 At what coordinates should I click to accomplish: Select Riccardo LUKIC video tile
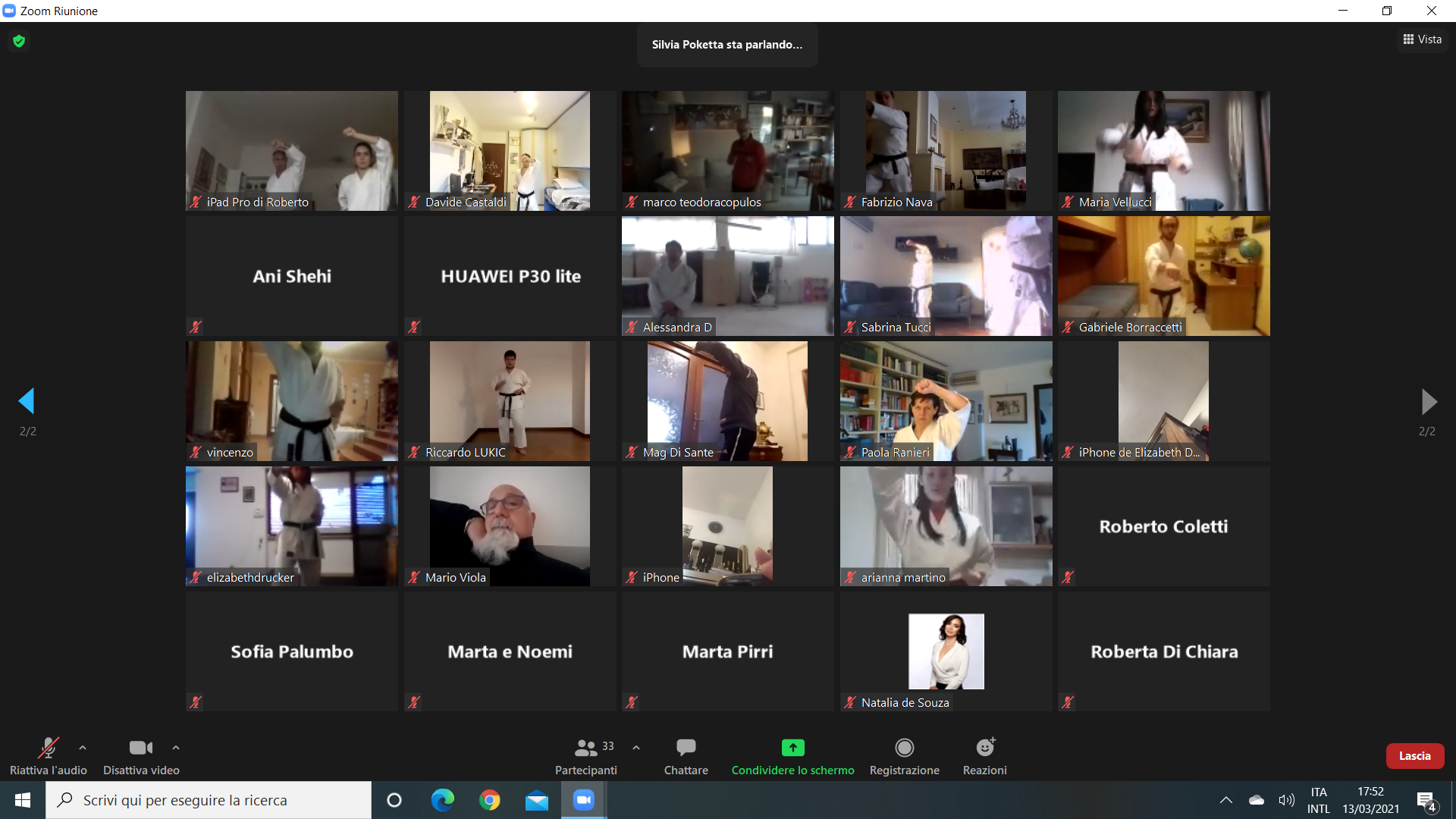click(x=510, y=401)
